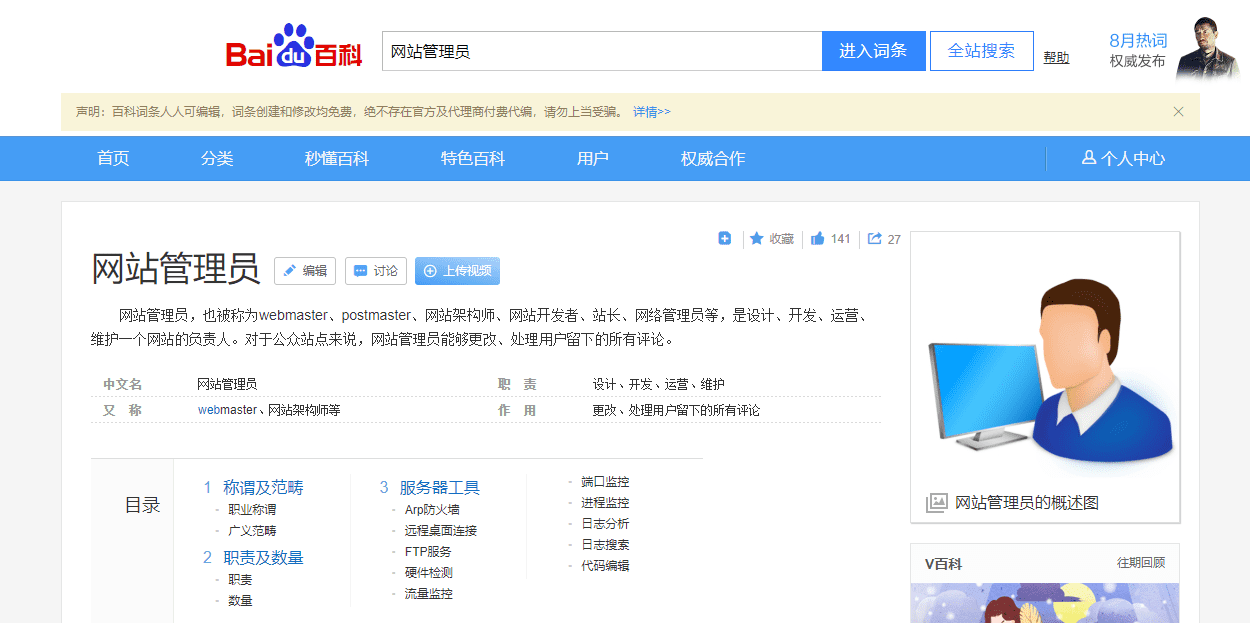The image size is (1250, 623).
Task: Click the 目录 heading
Action: (142, 505)
